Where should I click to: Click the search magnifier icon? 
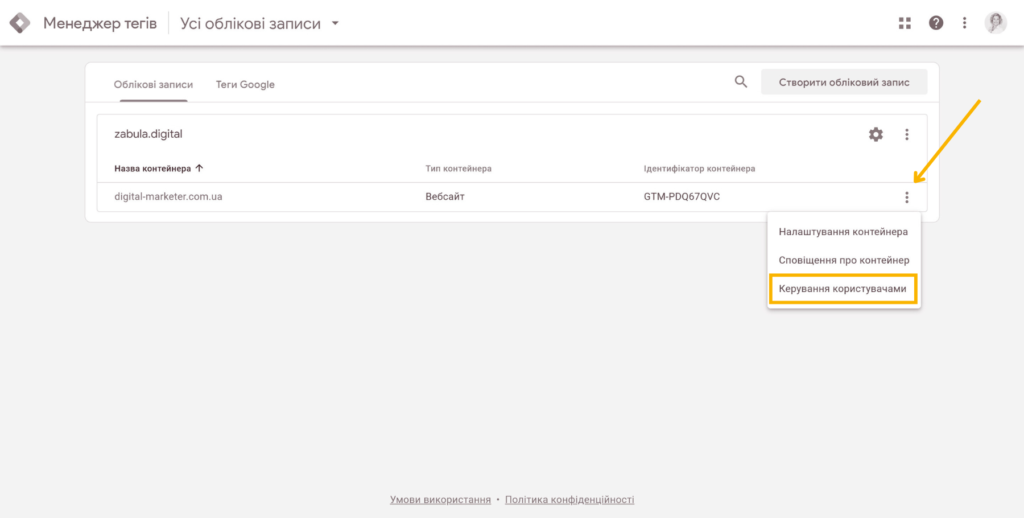pos(741,82)
